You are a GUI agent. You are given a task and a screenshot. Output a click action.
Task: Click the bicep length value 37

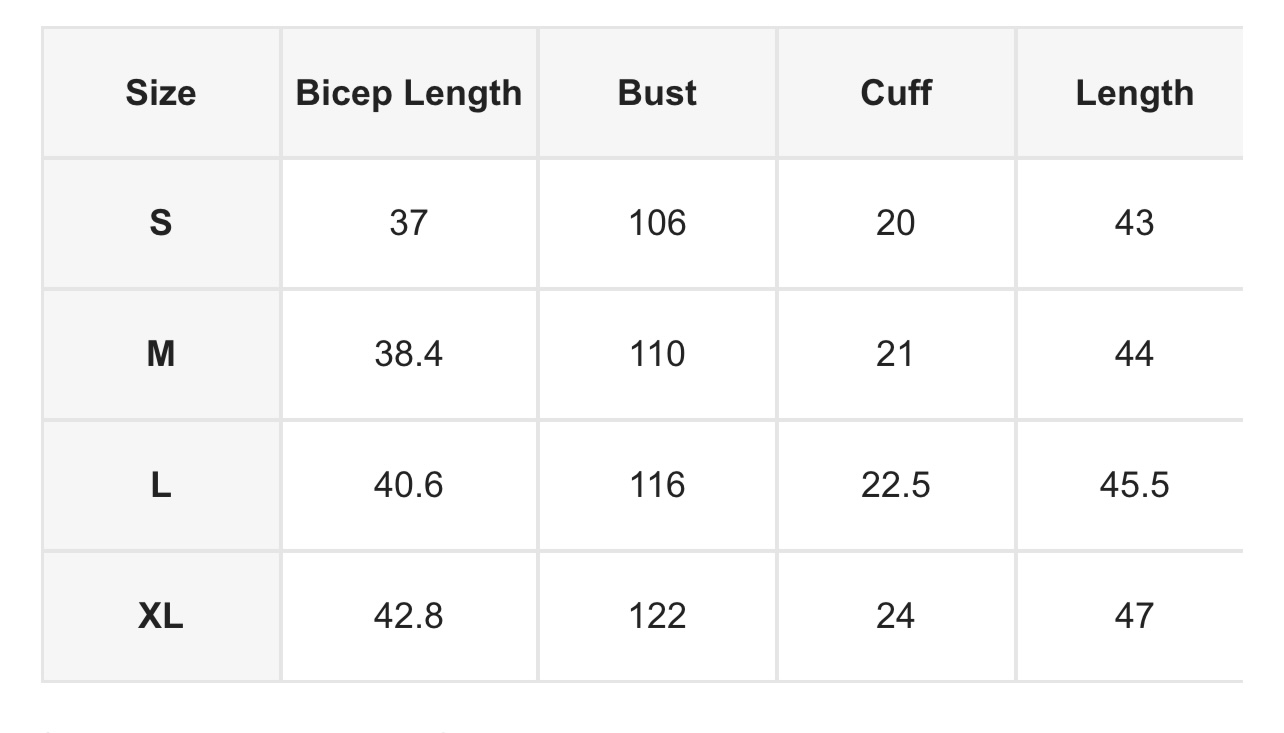(409, 223)
